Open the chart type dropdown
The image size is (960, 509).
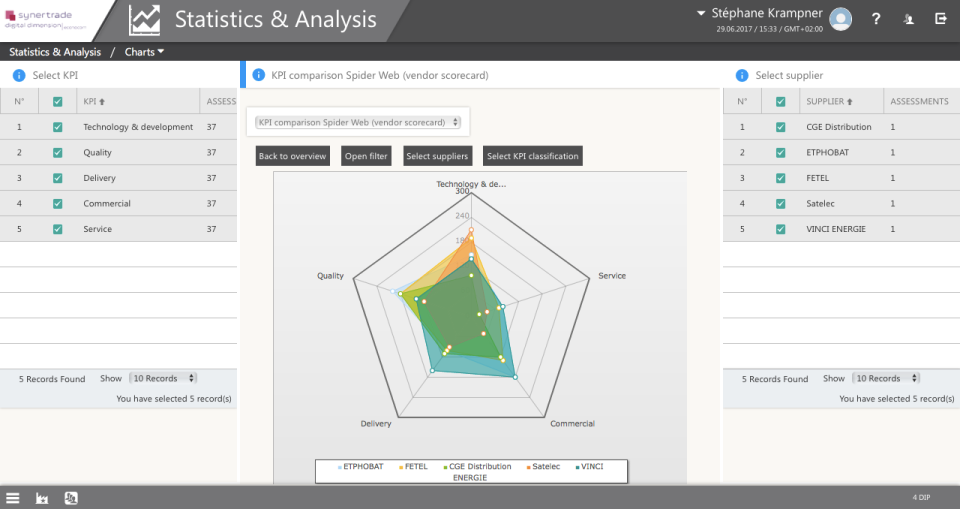tap(358, 122)
